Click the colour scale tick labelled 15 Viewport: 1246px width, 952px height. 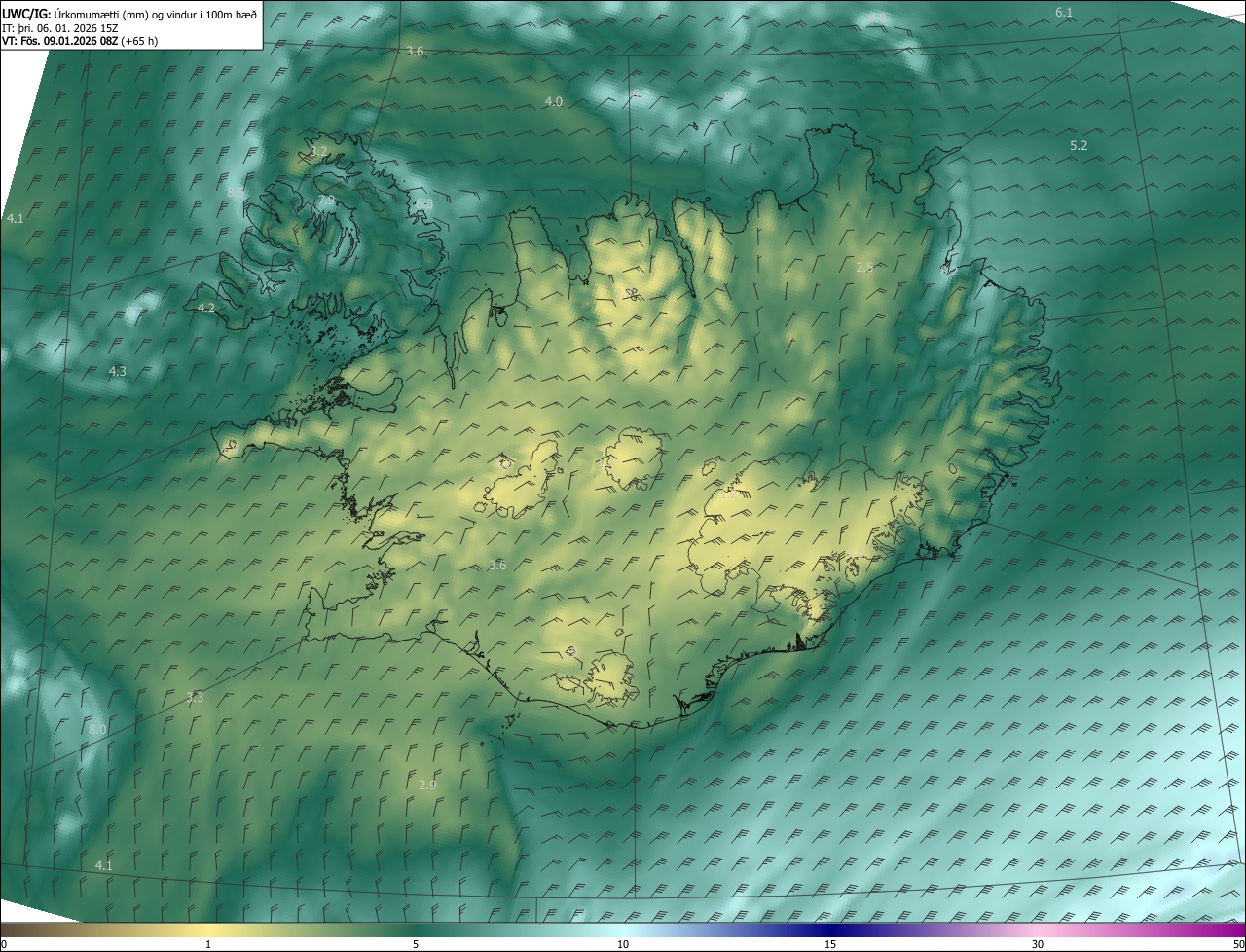[830, 944]
